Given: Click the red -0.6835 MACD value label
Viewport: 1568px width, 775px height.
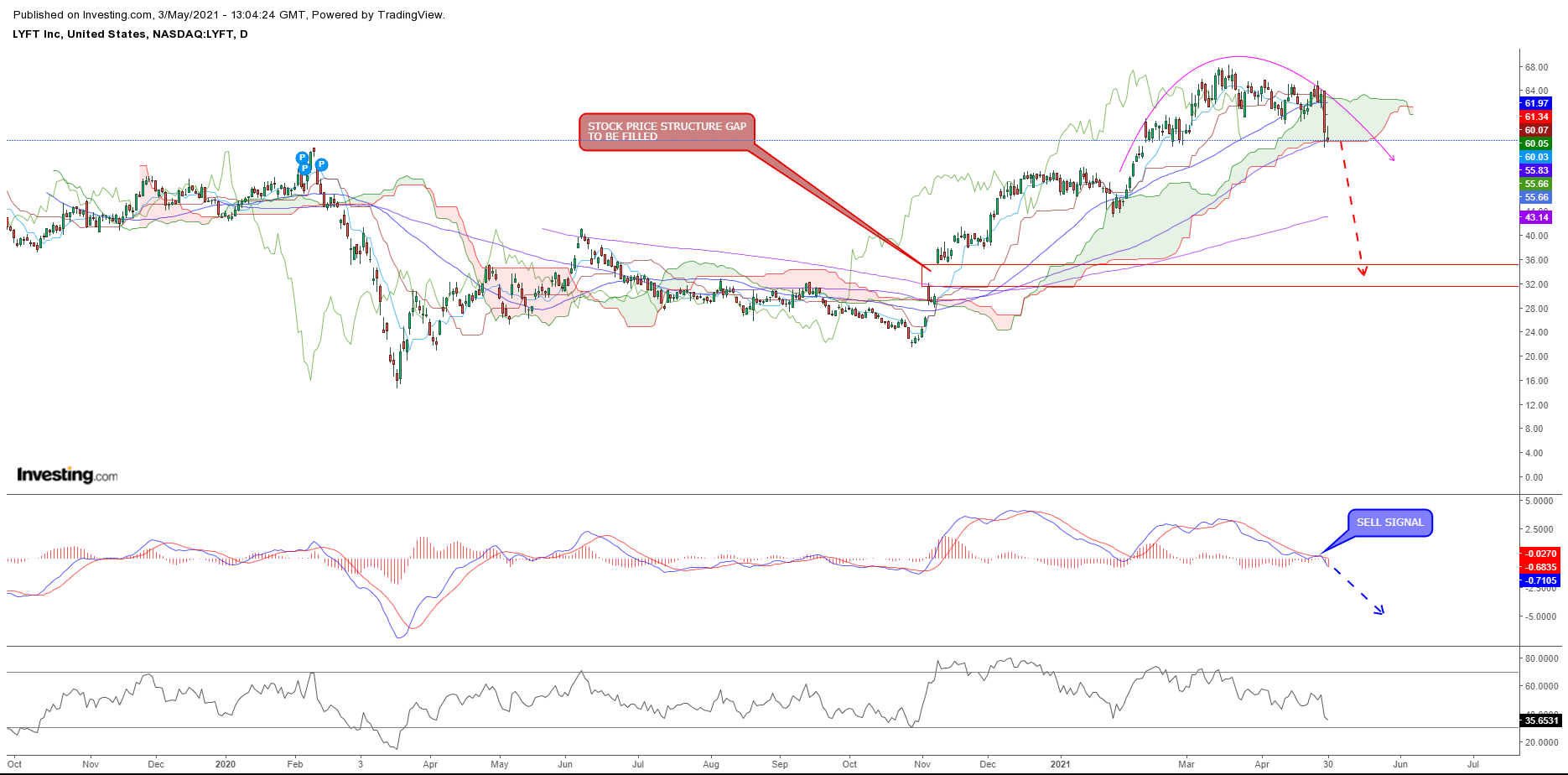Looking at the screenshot, I should [1539, 567].
